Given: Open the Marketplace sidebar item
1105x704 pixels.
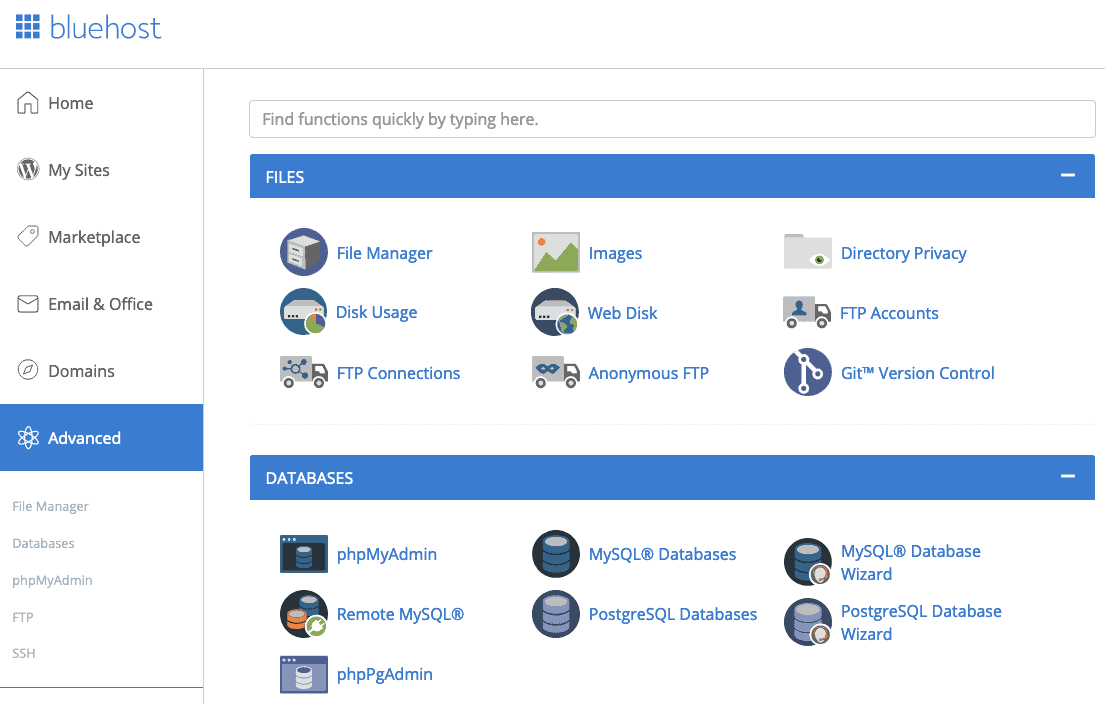Looking at the screenshot, I should (x=94, y=237).
